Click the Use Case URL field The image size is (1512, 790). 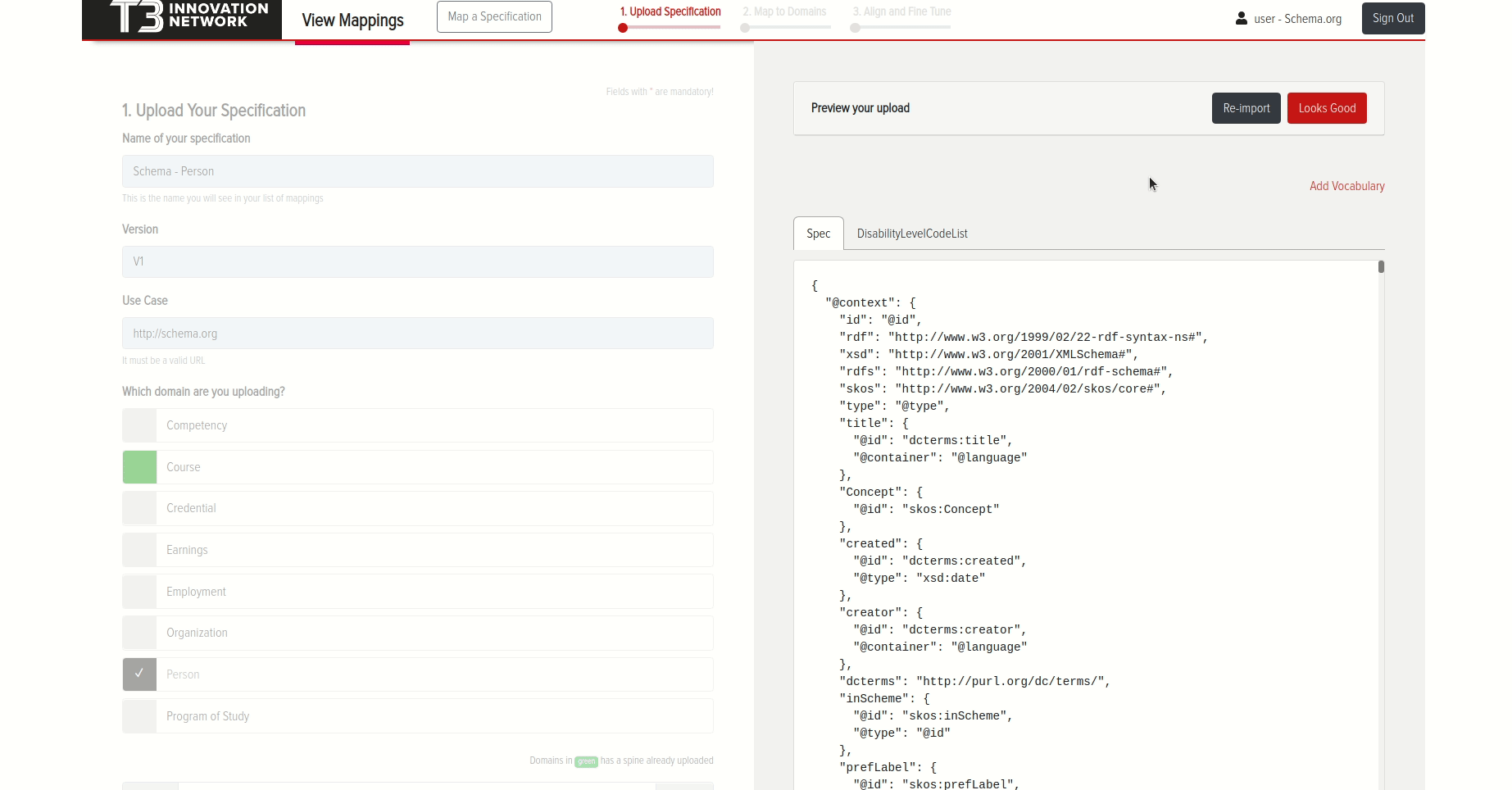[418, 334]
